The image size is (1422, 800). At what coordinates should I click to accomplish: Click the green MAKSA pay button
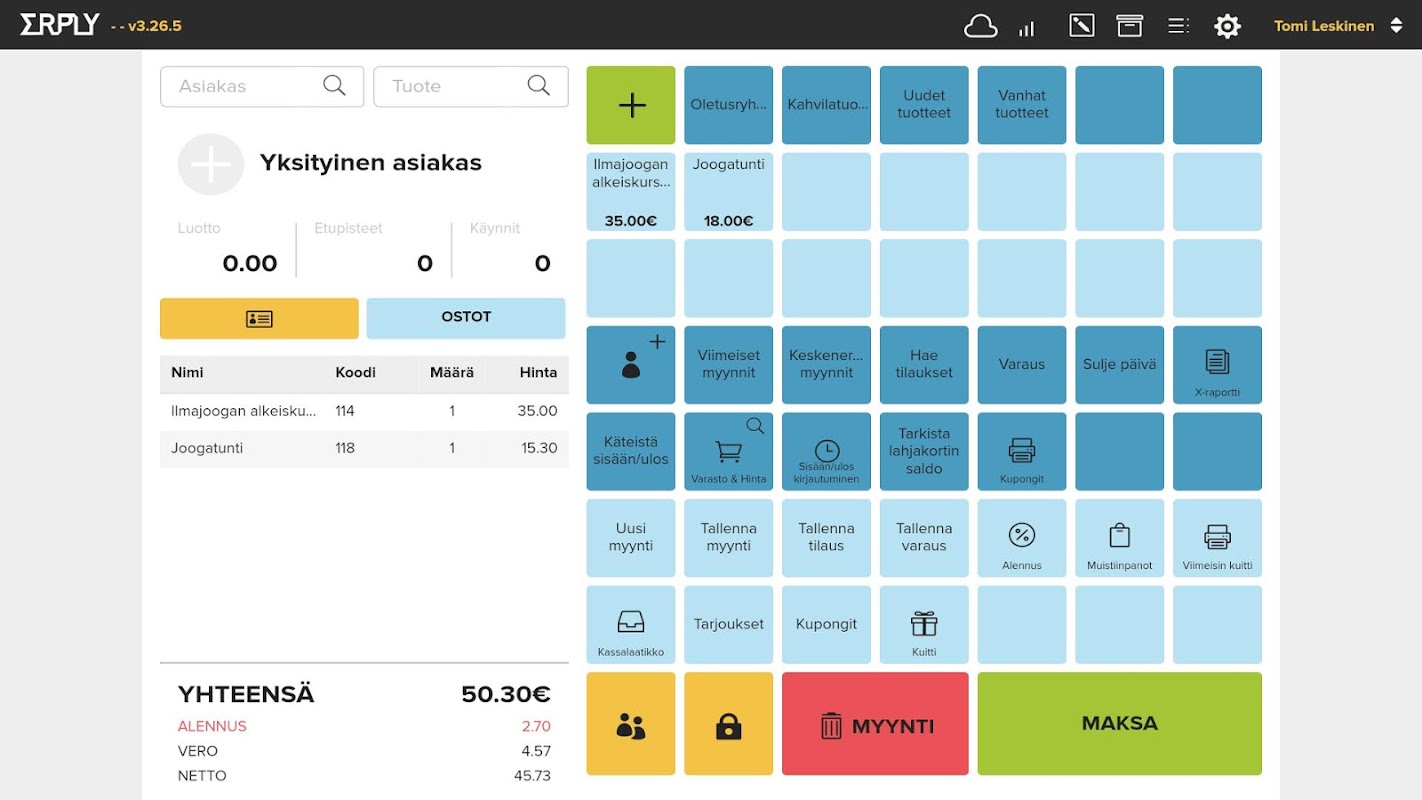tap(1120, 724)
